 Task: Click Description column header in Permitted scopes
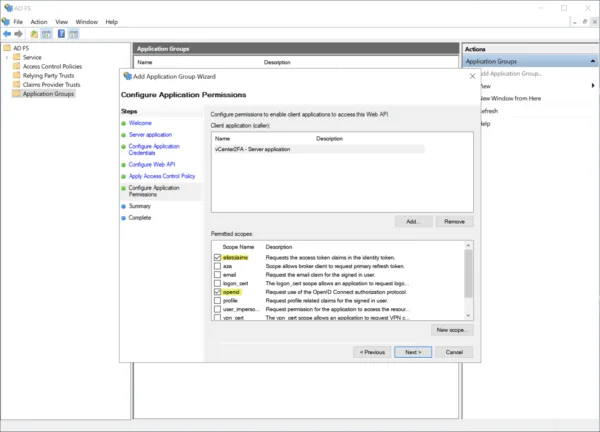click(x=279, y=247)
